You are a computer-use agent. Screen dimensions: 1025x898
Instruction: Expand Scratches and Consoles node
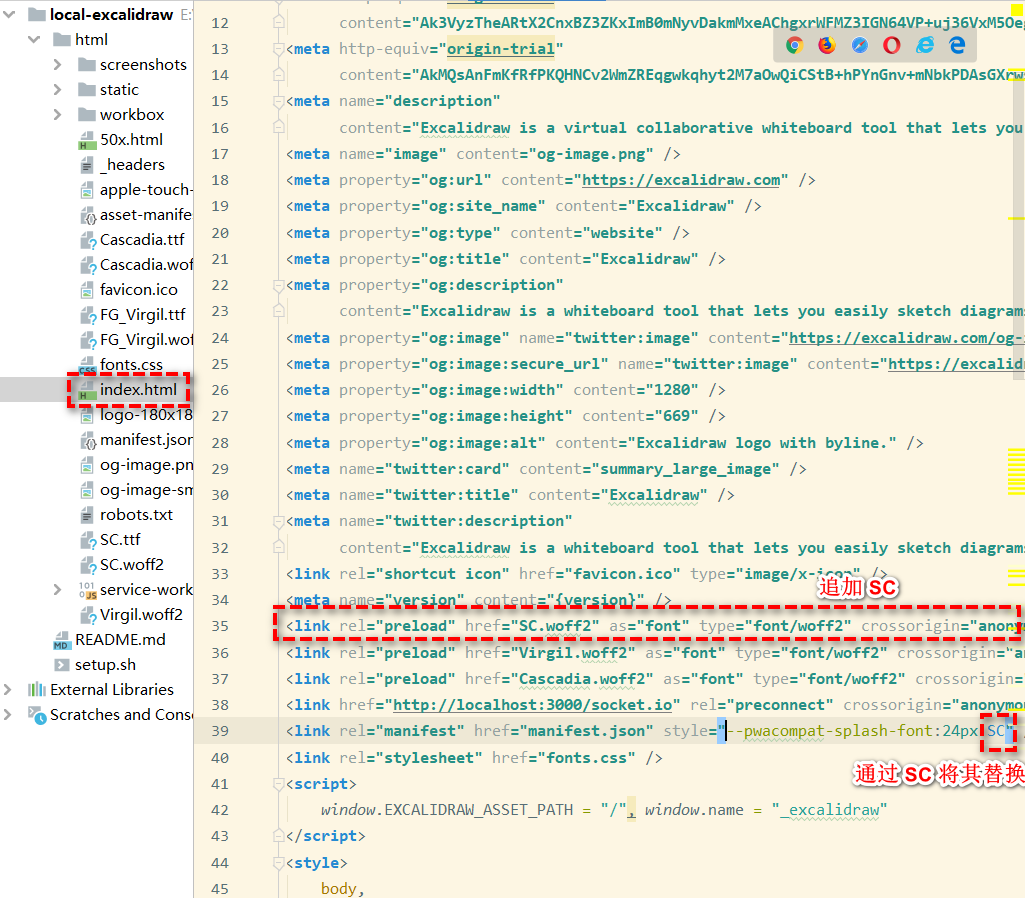click(7, 714)
